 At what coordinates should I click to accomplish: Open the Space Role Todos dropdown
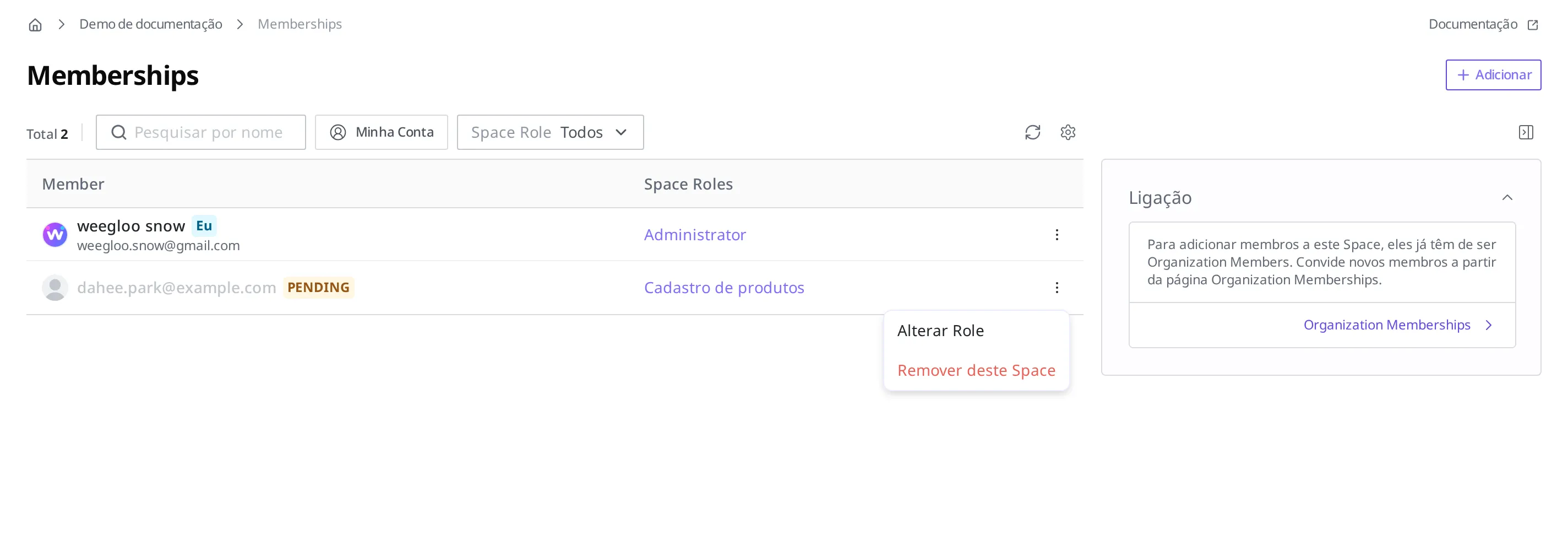point(549,132)
